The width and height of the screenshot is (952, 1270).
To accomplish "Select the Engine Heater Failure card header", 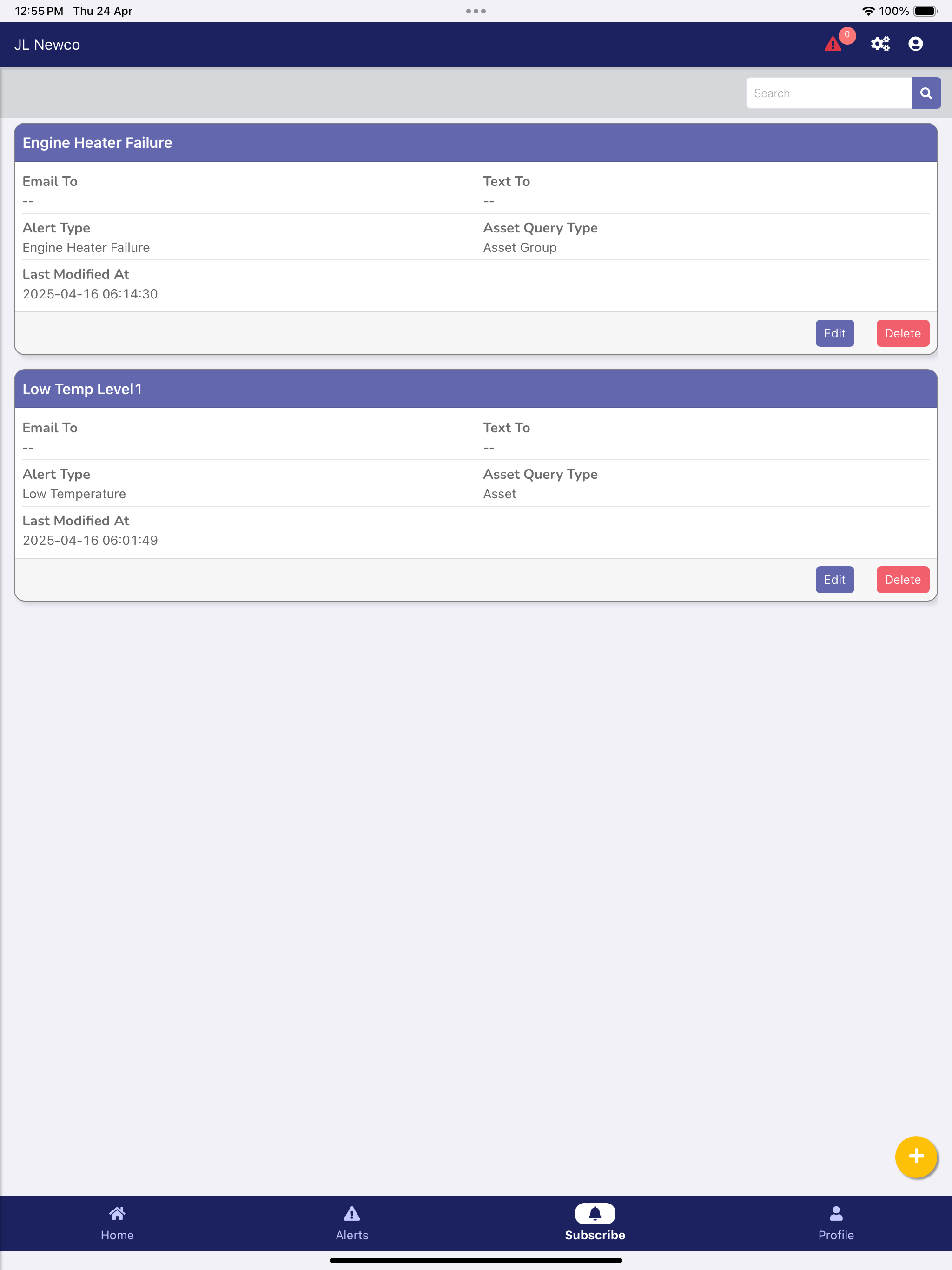I will (476, 142).
